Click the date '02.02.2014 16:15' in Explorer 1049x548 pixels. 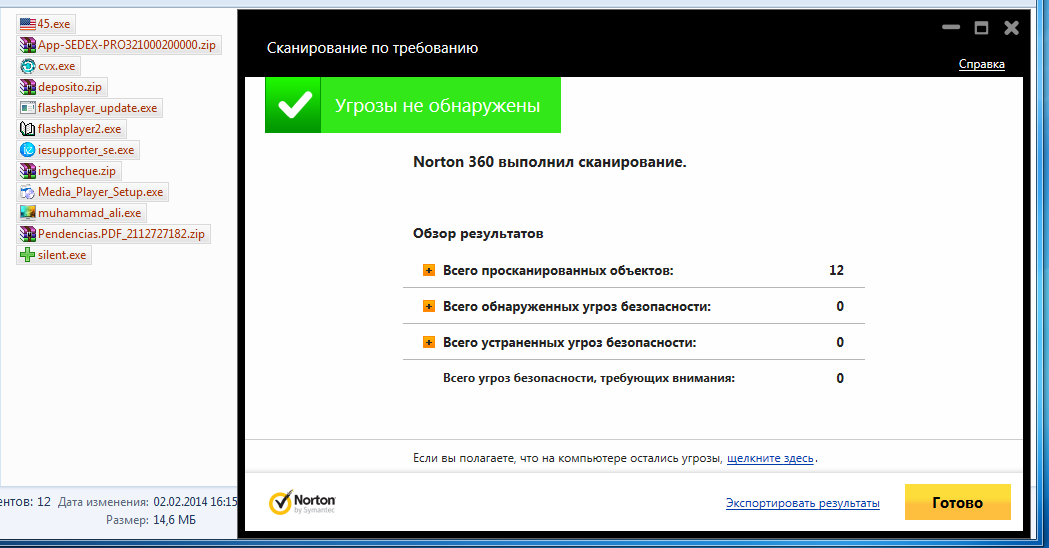[x=195, y=502]
